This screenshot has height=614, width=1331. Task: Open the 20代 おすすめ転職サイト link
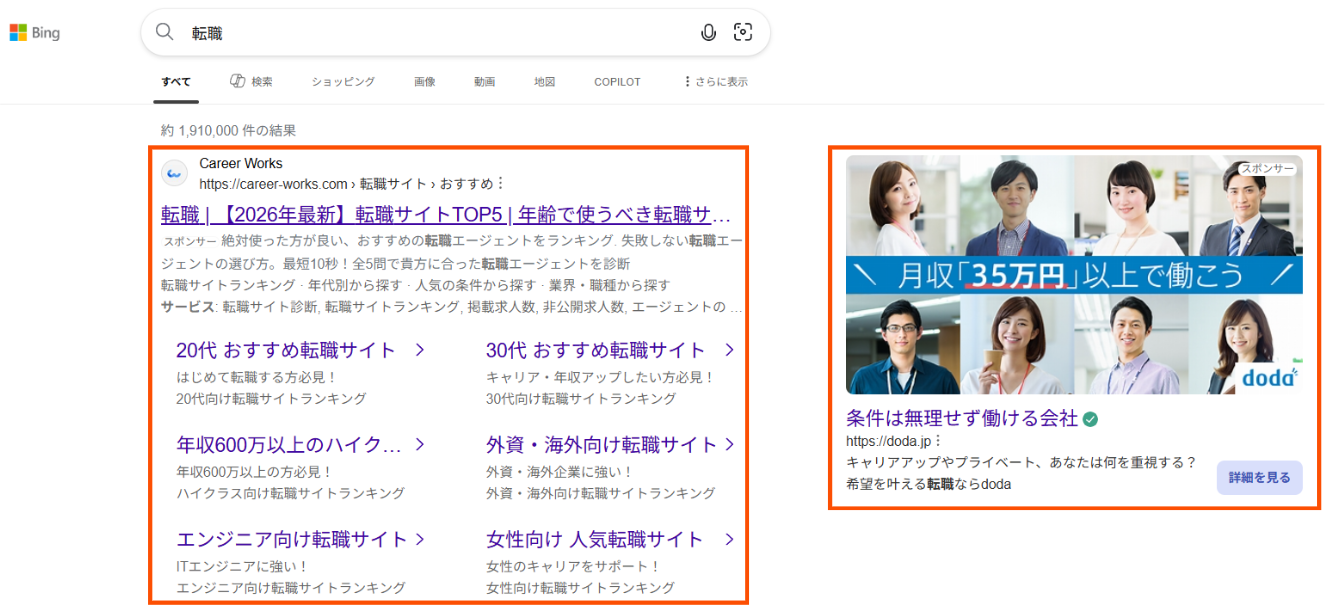286,350
